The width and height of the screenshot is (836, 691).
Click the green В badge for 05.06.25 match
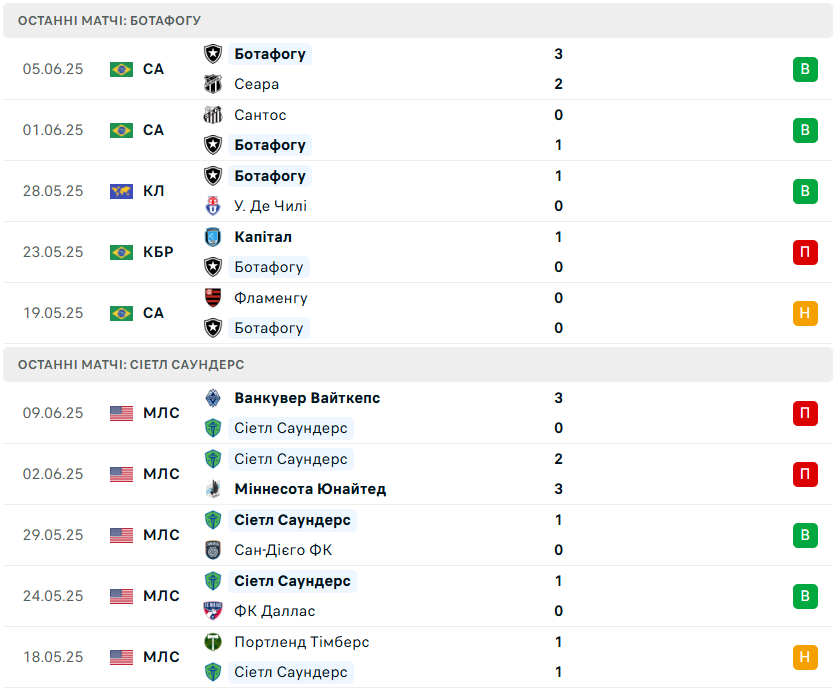point(805,69)
